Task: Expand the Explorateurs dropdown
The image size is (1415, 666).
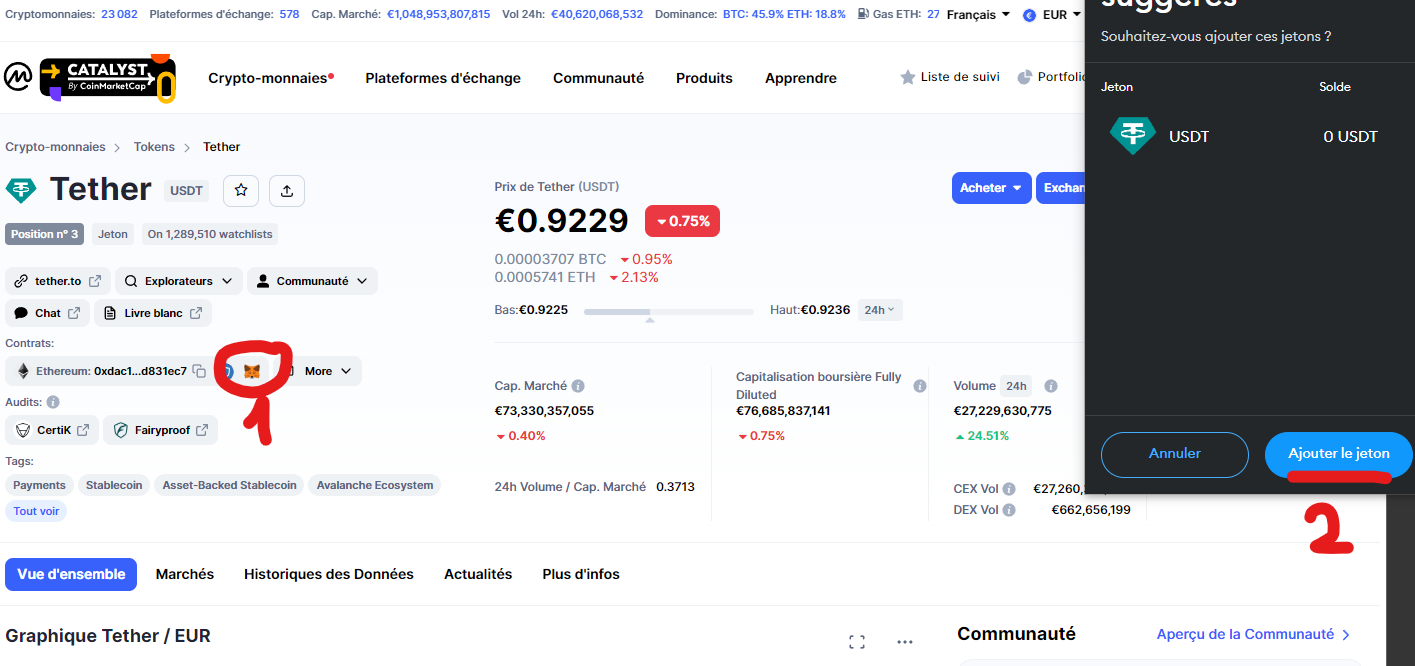Action: click(179, 281)
